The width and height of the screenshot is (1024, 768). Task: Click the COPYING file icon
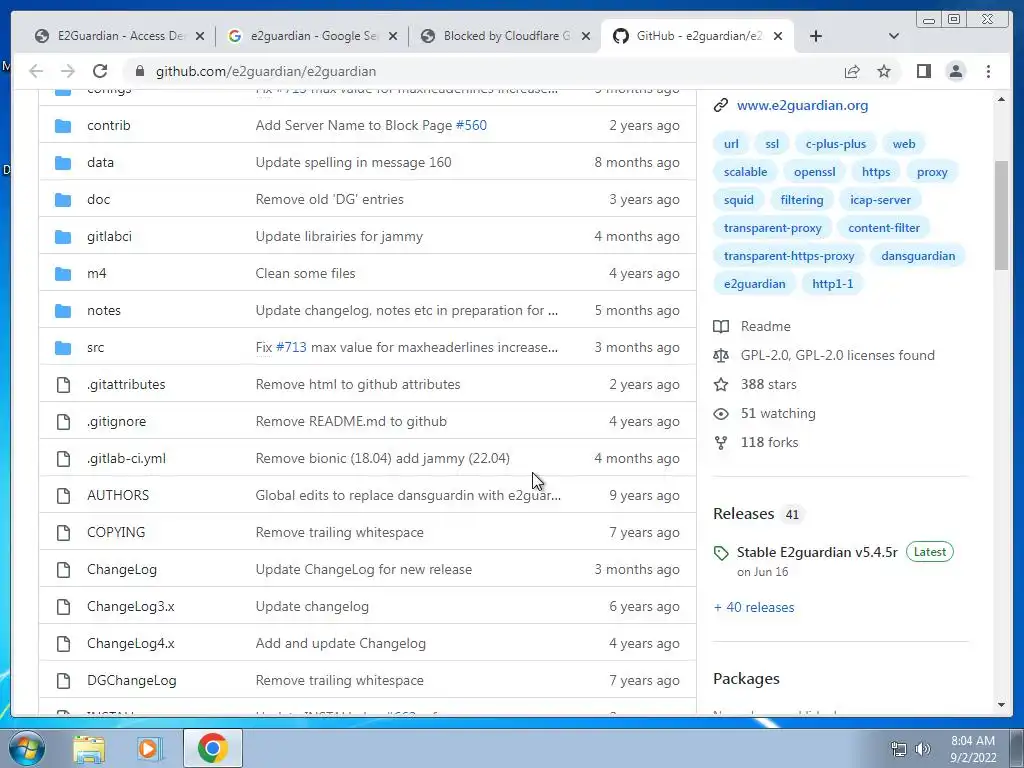point(63,532)
